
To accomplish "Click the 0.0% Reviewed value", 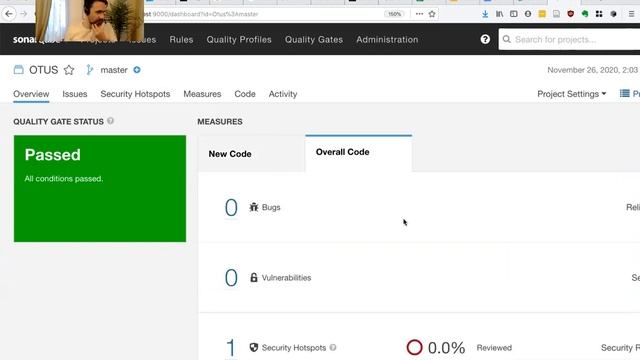I will point(446,348).
